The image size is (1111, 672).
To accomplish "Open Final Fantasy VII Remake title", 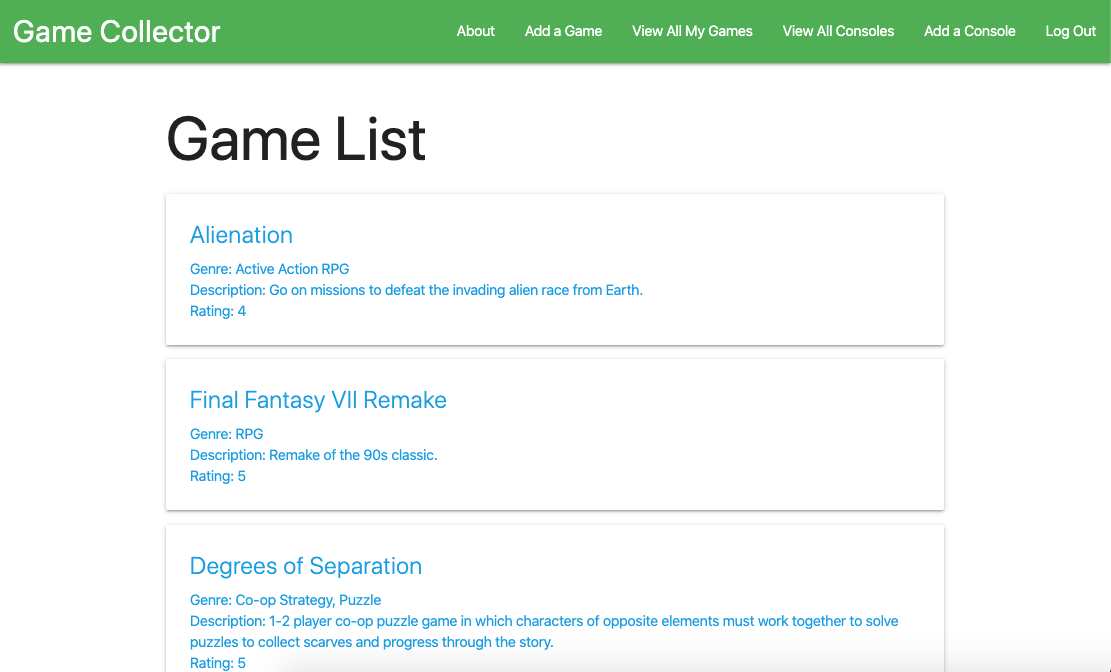I will [318, 400].
